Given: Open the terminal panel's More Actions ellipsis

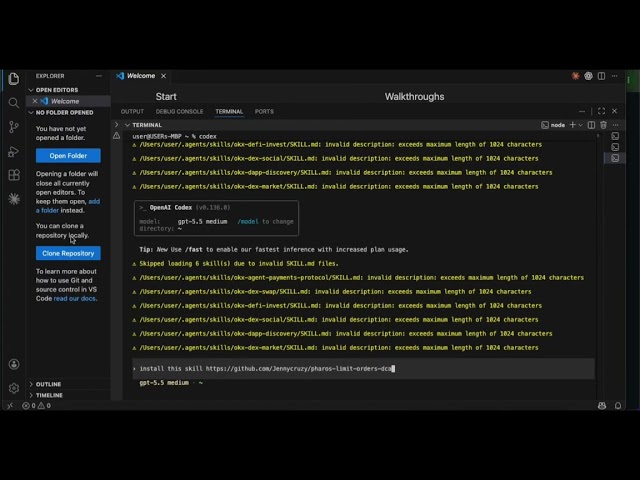Looking at the screenshot, I should (616, 125).
